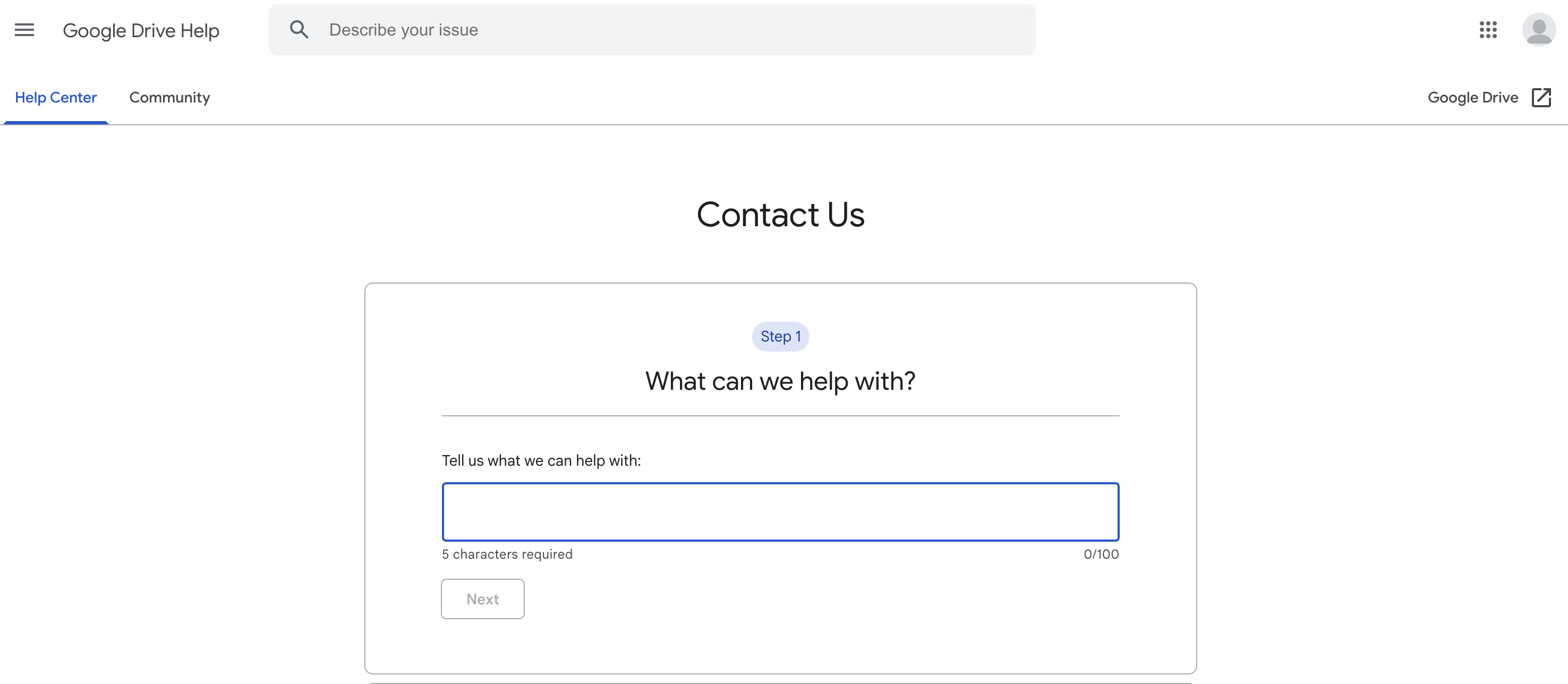Click the Contact Us heading
This screenshot has width=1568, height=684.
[780, 215]
